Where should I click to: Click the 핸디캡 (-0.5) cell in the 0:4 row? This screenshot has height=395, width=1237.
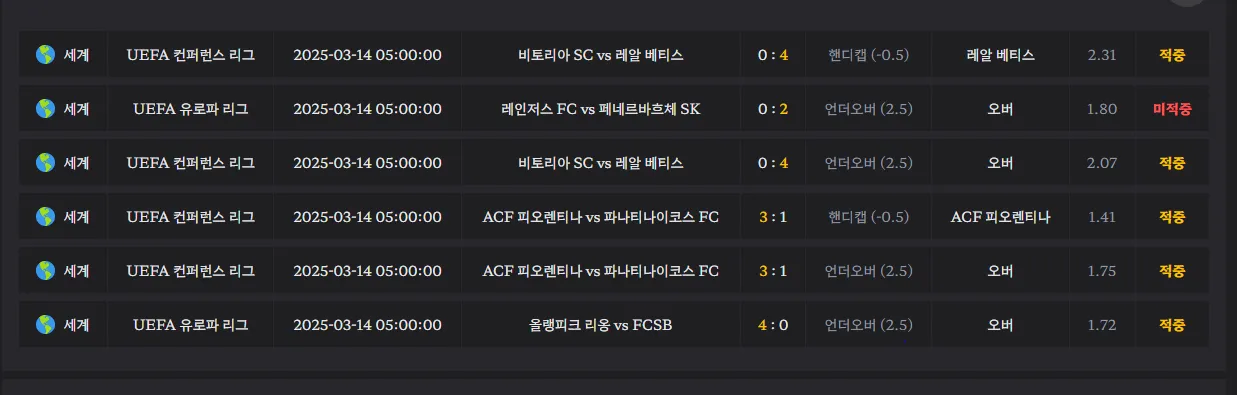868,55
